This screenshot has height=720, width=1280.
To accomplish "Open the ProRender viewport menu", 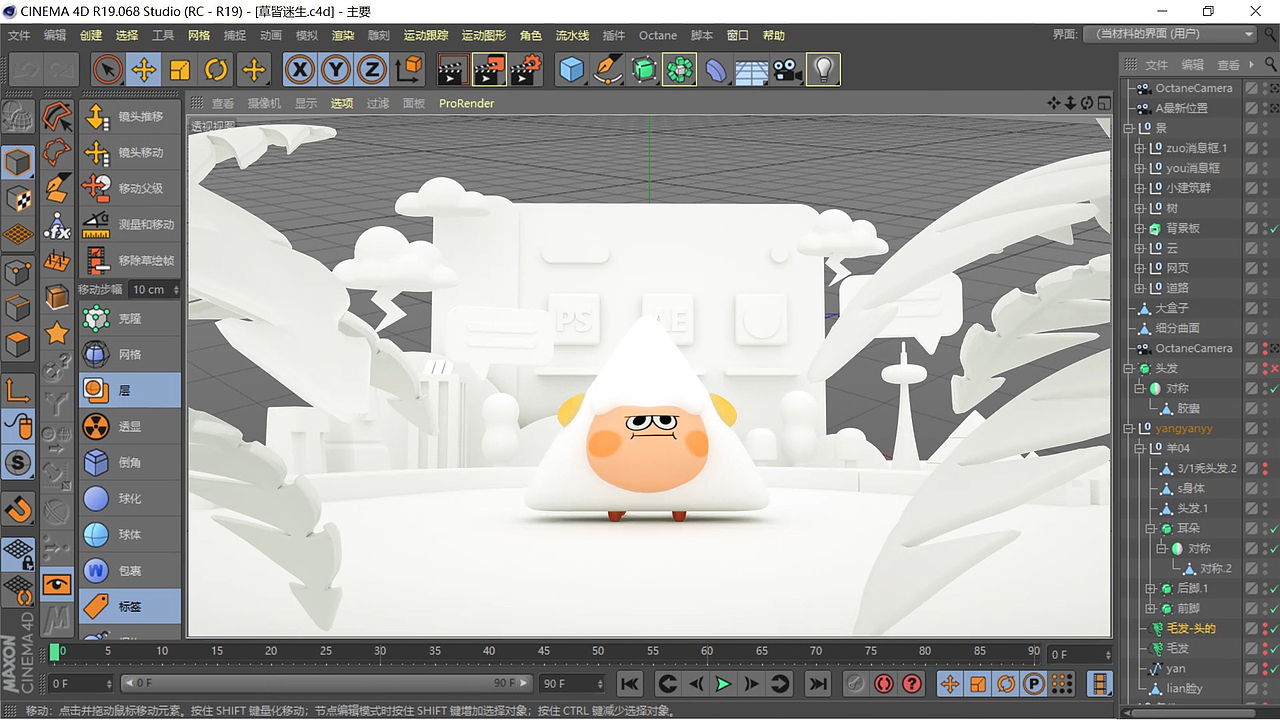I will 467,103.
